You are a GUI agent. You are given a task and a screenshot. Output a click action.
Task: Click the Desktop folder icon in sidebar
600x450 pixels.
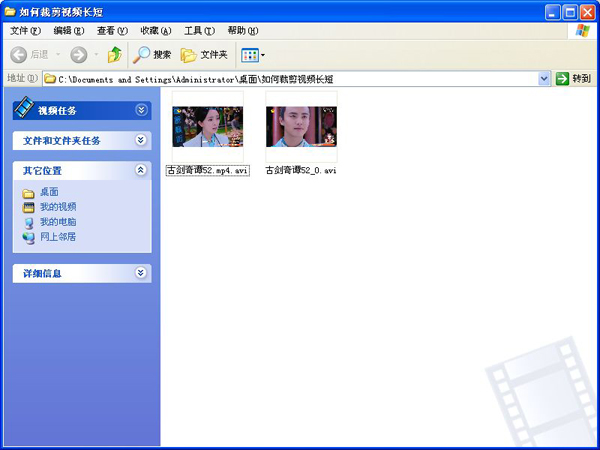click(28, 193)
